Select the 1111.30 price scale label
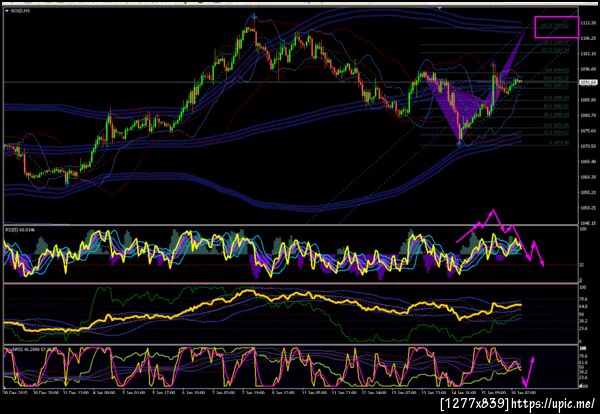Image resolution: width=600 pixels, height=414 pixels. [x=589, y=23]
